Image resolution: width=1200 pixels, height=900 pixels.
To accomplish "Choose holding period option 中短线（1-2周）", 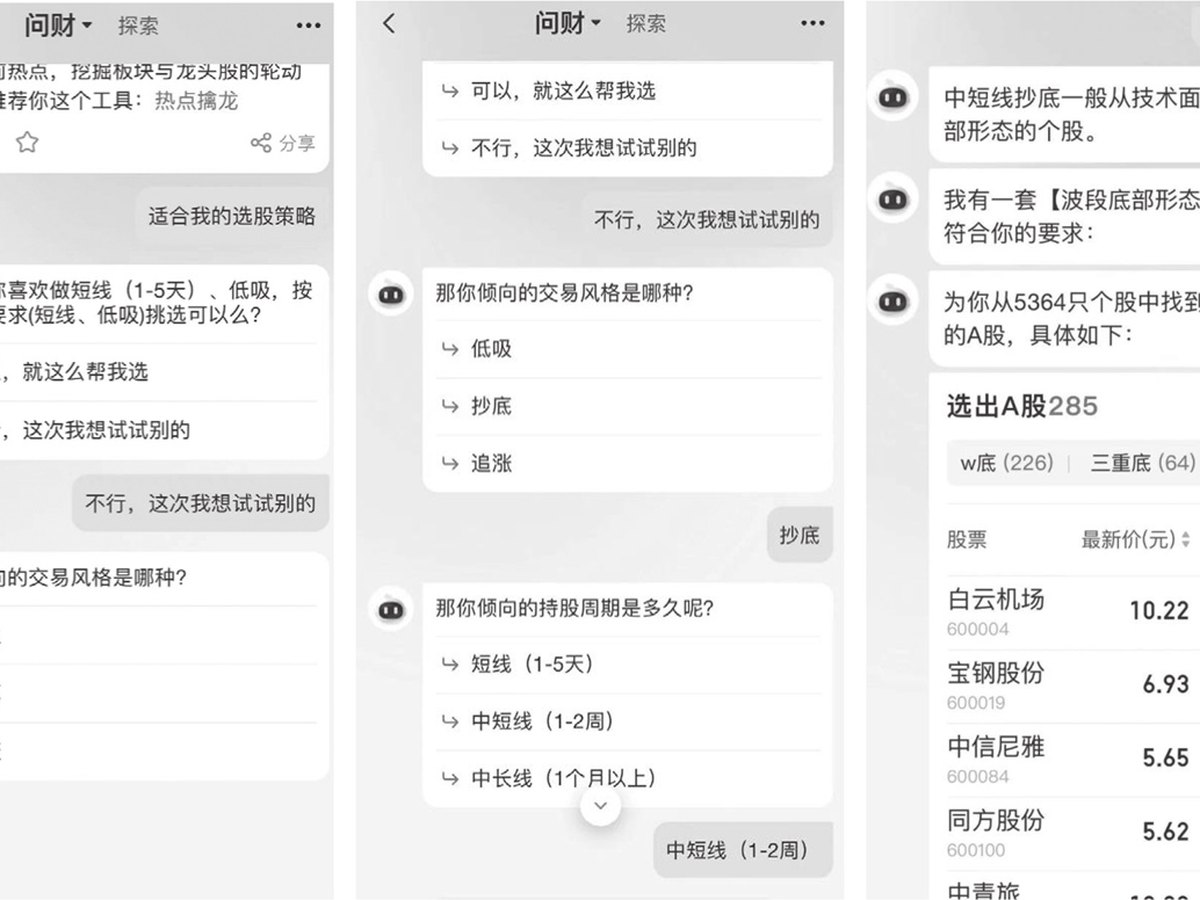I will [x=628, y=721].
